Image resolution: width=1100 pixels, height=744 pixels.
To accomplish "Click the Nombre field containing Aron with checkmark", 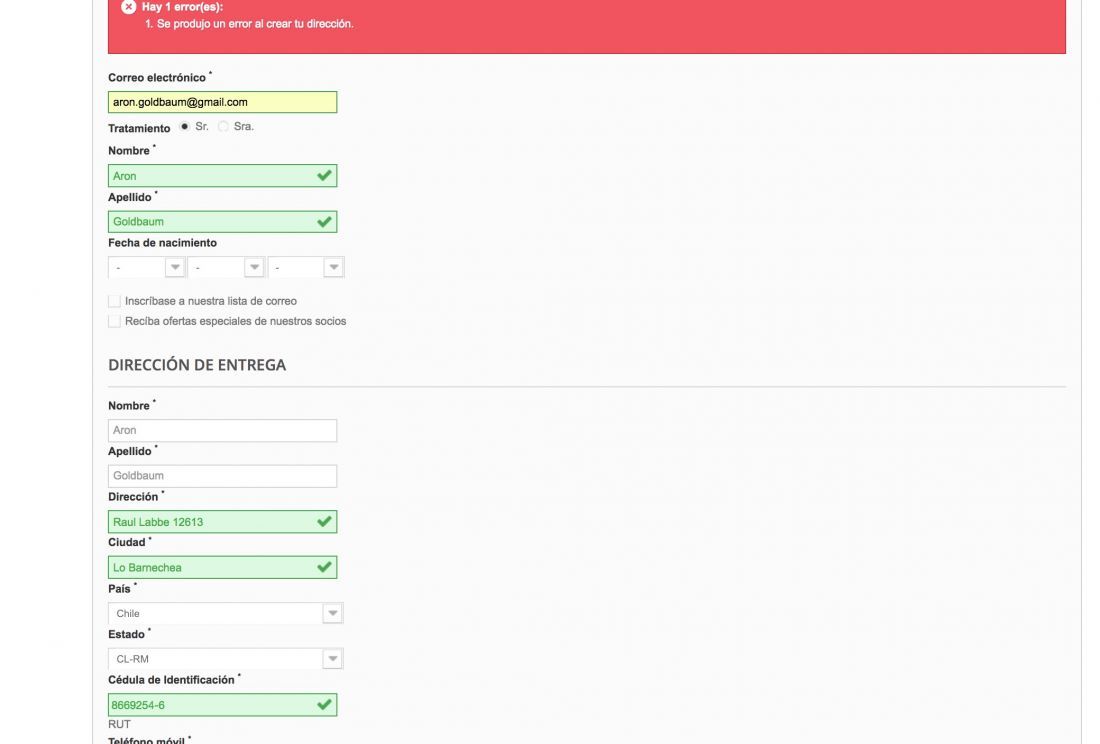I will coord(222,175).
